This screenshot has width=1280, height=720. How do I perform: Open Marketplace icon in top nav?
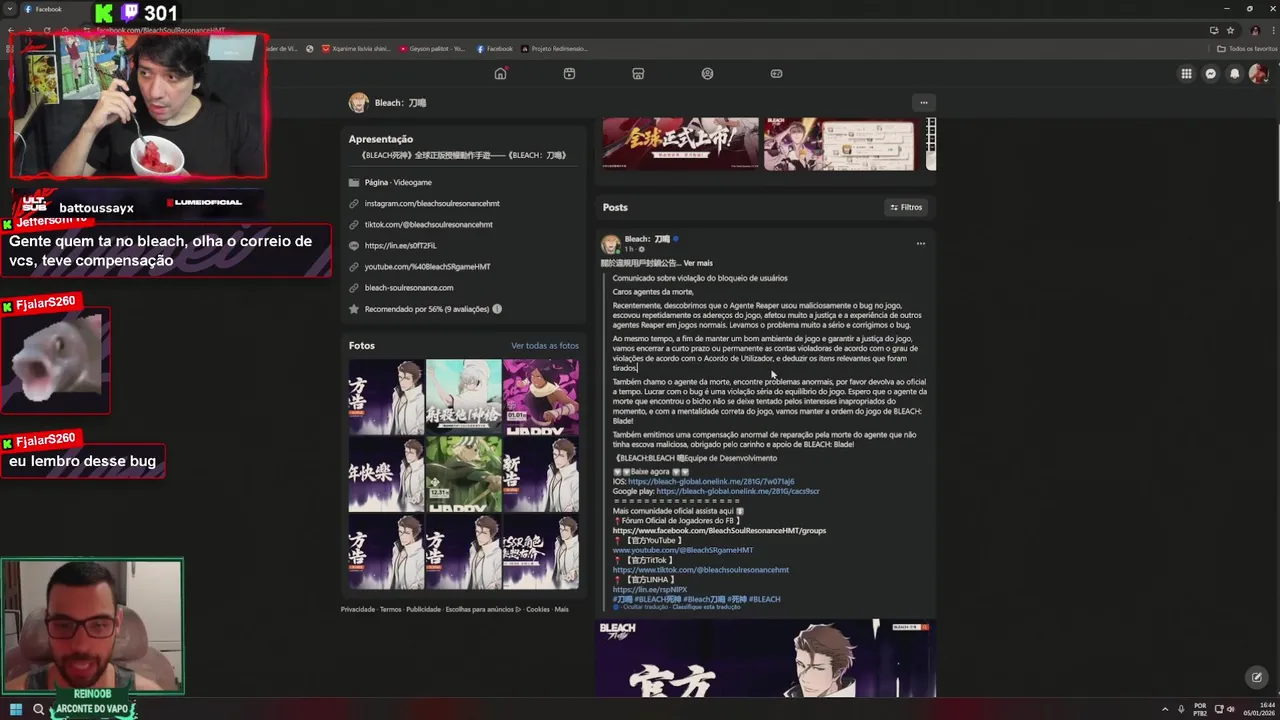point(638,73)
